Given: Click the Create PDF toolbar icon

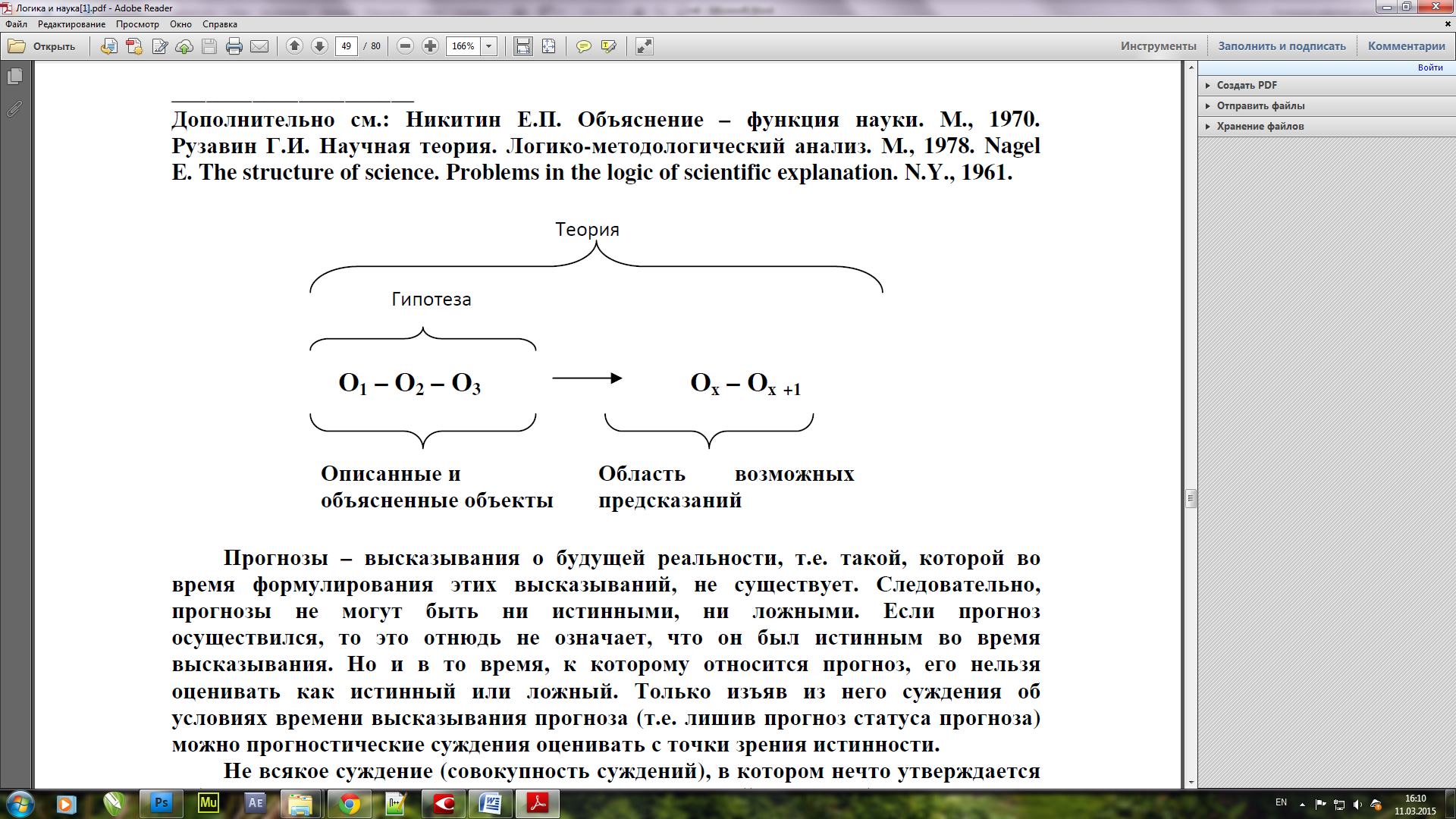Looking at the screenshot, I should click(134, 46).
